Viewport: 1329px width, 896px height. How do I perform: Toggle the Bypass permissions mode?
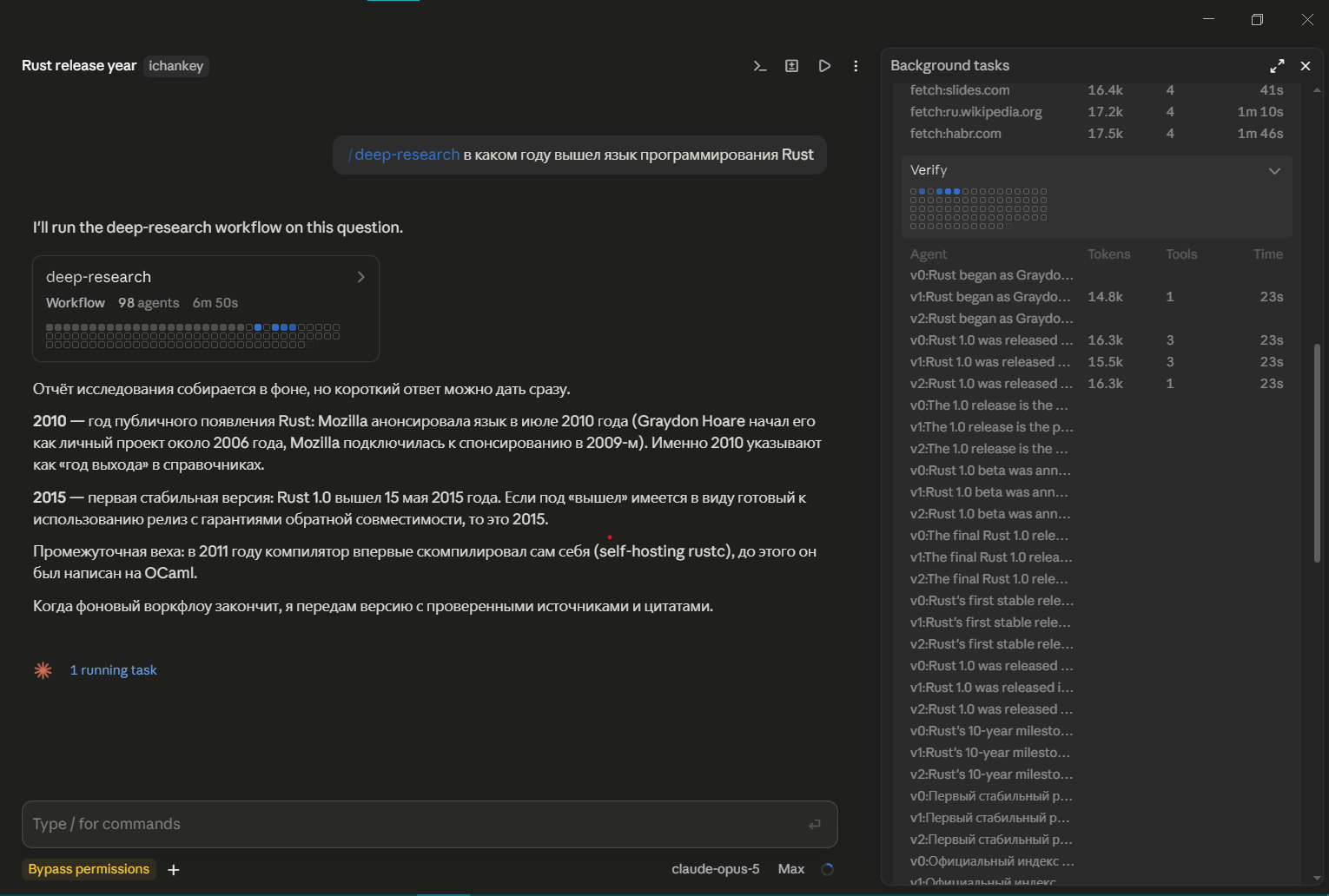pyautogui.click(x=89, y=869)
